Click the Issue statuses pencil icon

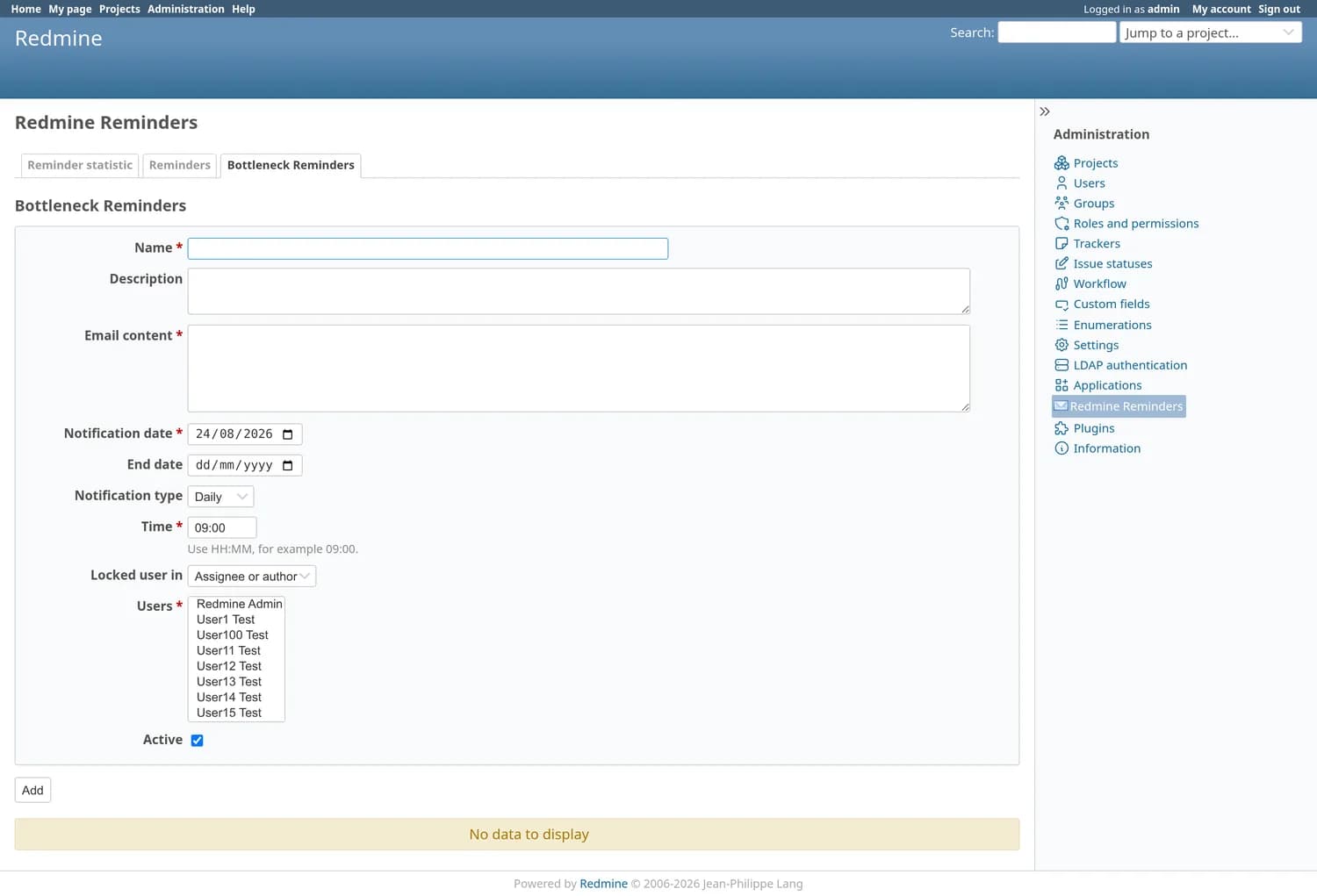tap(1062, 264)
